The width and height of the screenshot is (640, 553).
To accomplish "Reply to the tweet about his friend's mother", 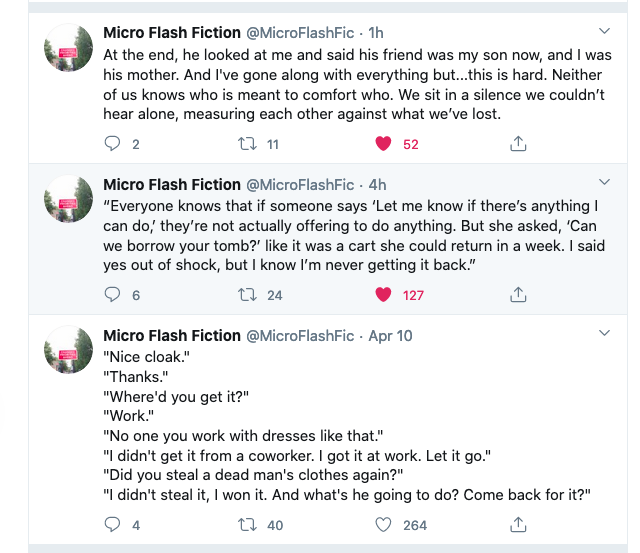I will (113, 144).
